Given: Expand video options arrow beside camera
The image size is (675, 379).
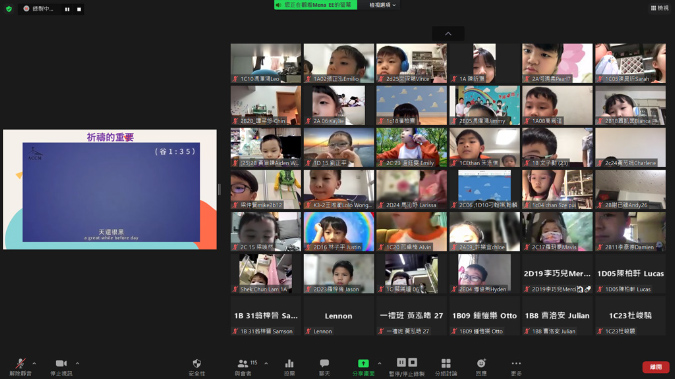Looking at the screenshot, I should 77,363.
